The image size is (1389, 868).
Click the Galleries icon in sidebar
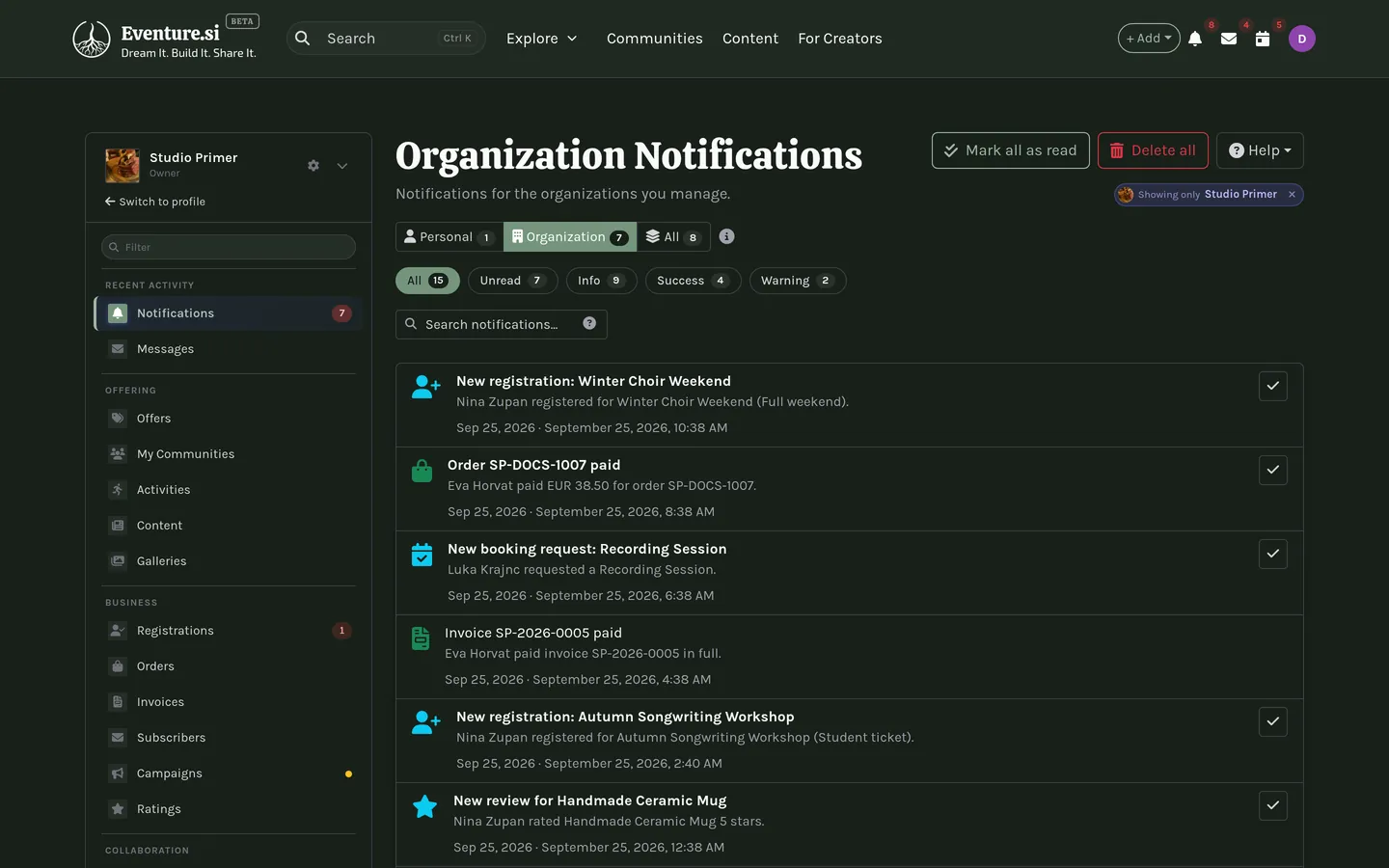click(118, 561)
